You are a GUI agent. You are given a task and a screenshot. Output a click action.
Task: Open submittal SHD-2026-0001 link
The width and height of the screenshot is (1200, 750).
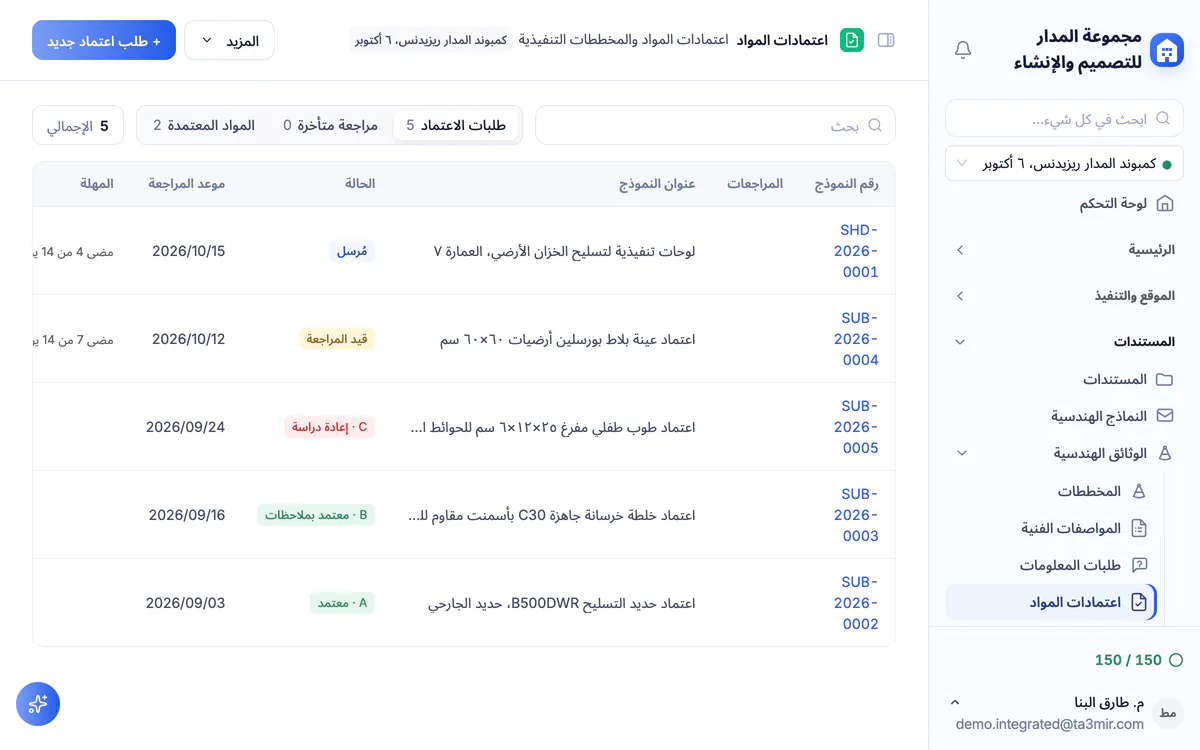(x=857, y=250)
